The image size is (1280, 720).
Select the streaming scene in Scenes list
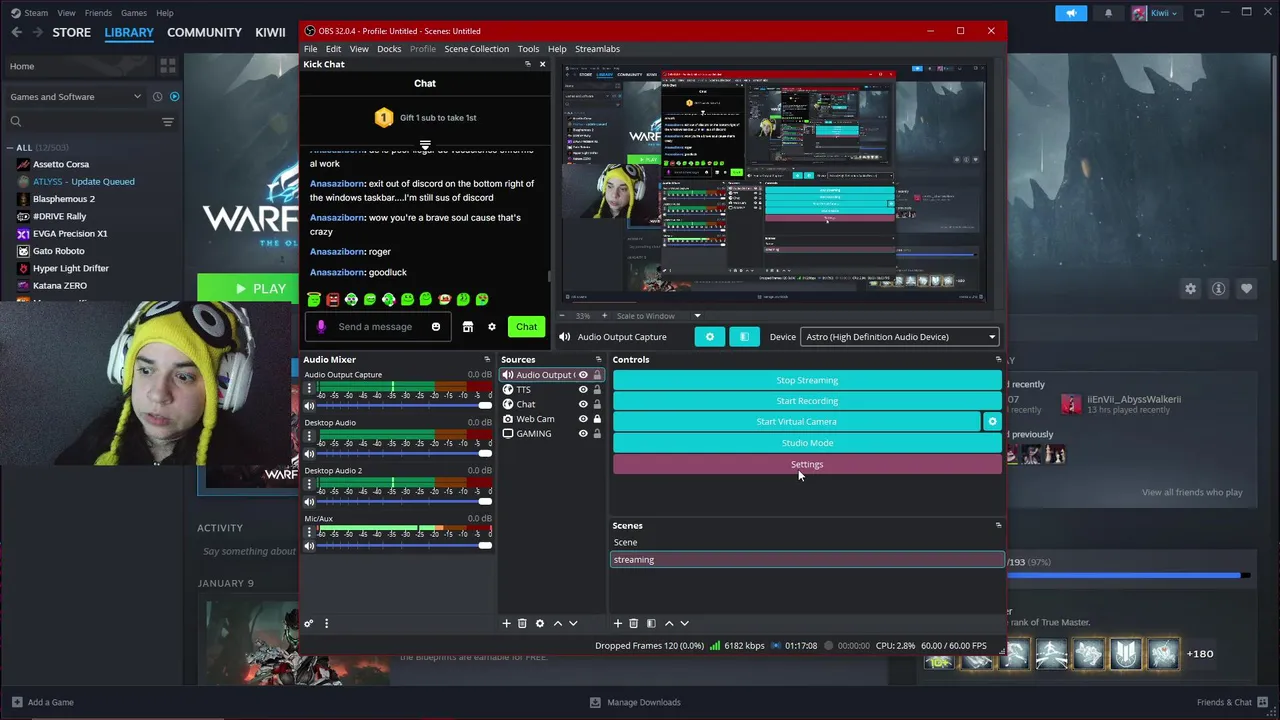point(807,560)
